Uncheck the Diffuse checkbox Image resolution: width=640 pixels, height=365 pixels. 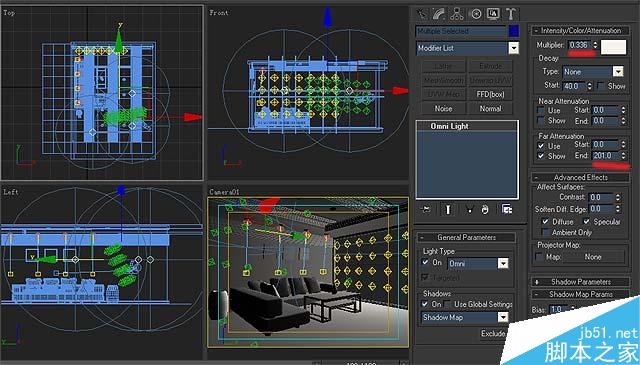tap(545, 222)
